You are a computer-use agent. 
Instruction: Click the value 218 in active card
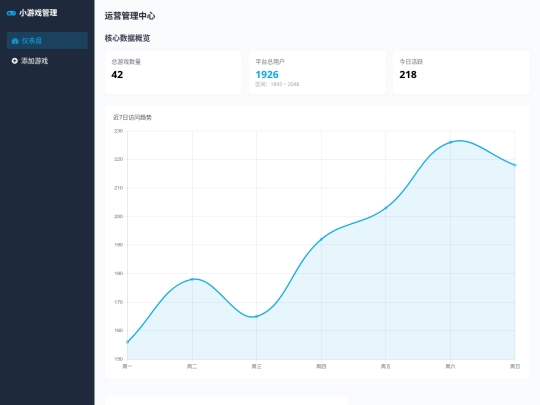(408, 75)
